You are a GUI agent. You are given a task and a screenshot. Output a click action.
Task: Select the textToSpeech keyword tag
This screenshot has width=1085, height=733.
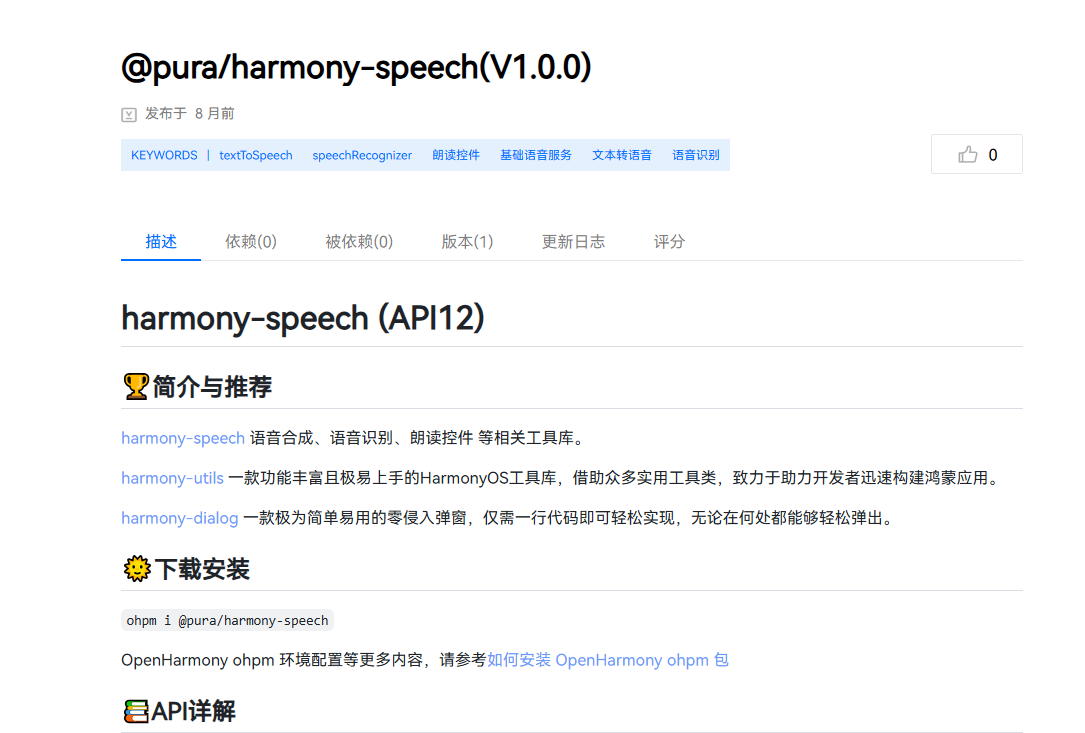click(x=255, y=155)
